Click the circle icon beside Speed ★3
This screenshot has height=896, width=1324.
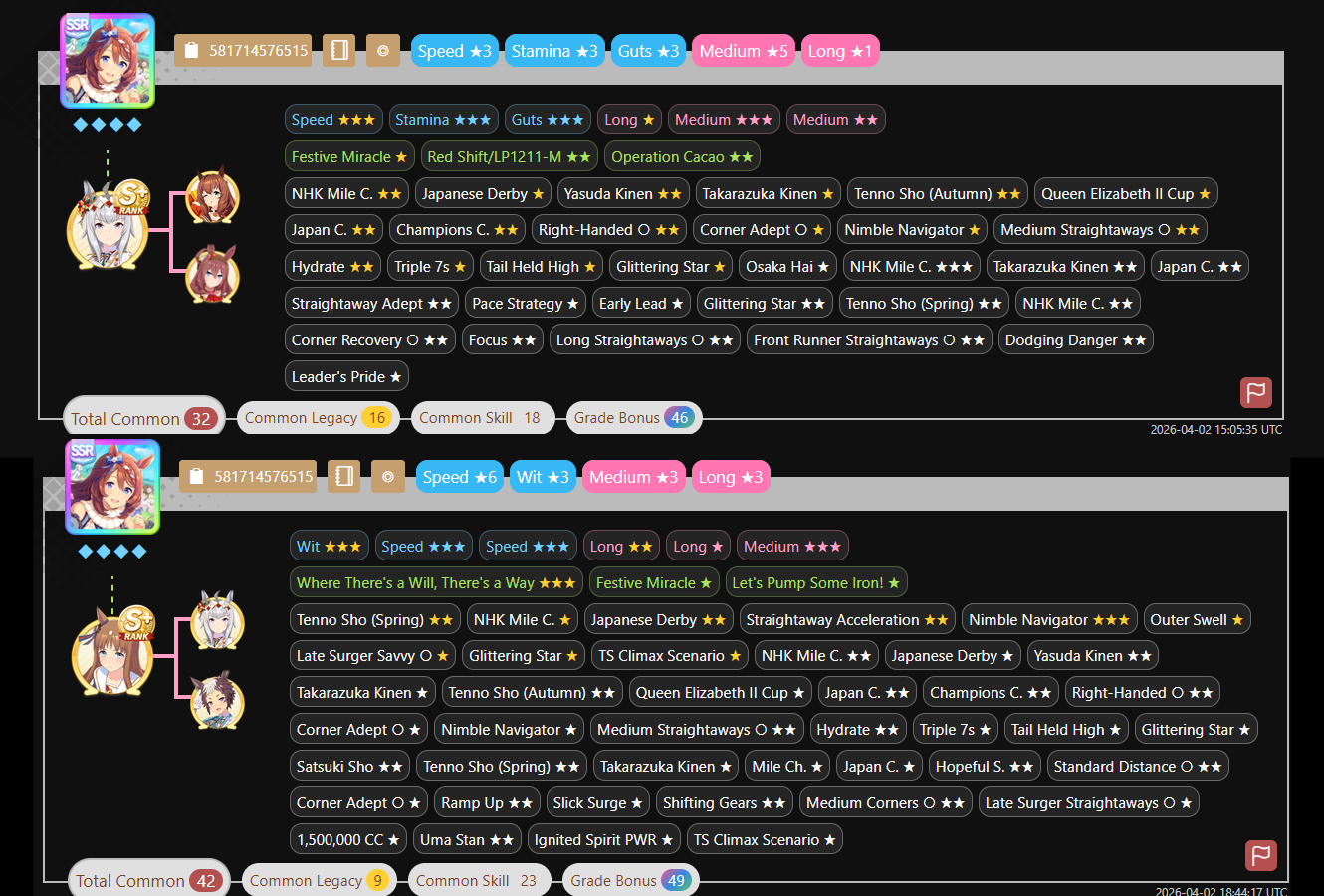point(383,50)
